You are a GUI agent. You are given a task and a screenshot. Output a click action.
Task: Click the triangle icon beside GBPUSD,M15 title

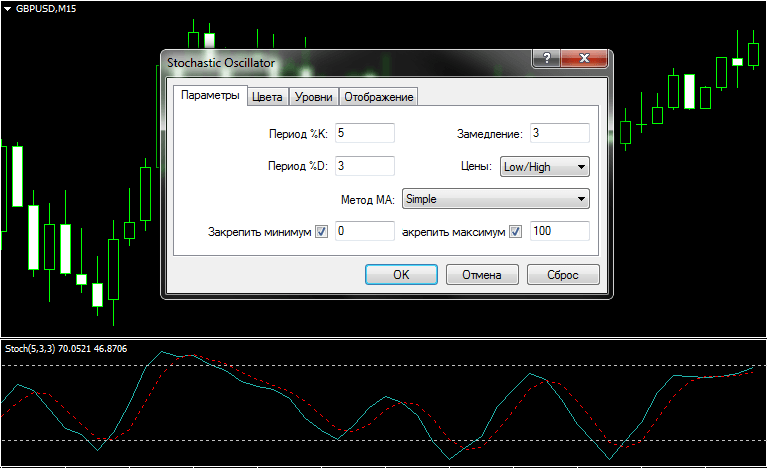(8, 7)
